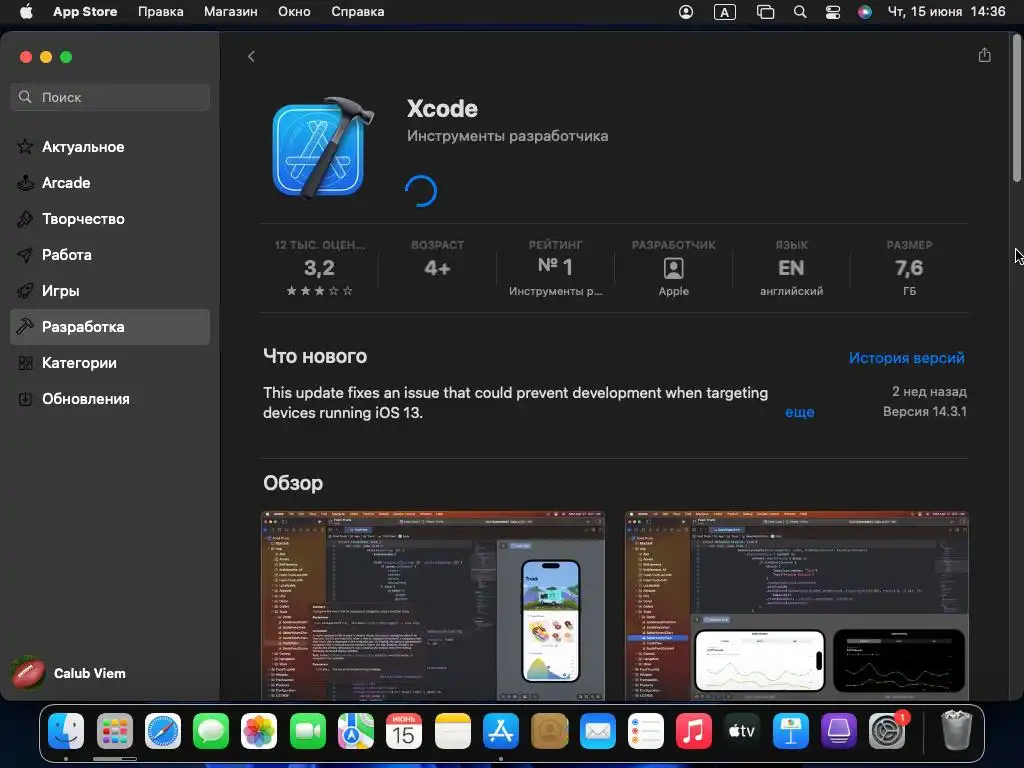Open the purple laptop app in Dock
Viewport: 1024px width, 768px height.
(x=839, y=731)
